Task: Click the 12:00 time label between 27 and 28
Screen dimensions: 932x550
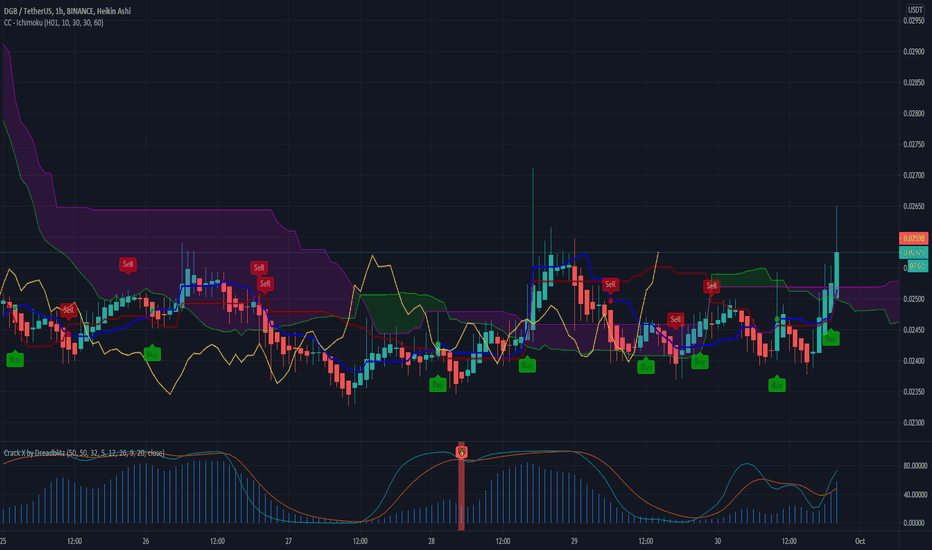Action: pyautogui.click(x=360, y=541)
